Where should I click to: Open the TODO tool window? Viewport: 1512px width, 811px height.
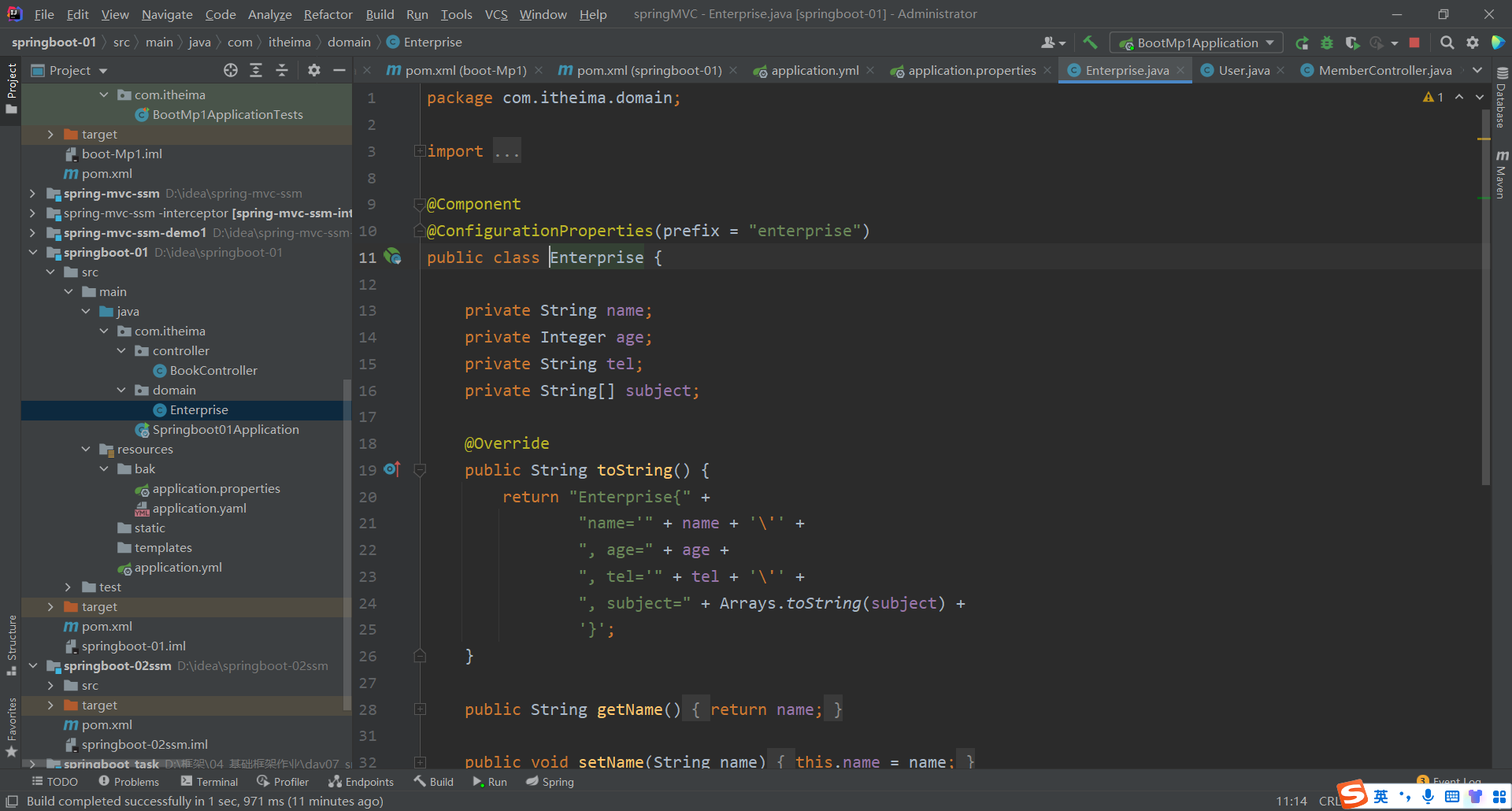click(x=54, y=782)
